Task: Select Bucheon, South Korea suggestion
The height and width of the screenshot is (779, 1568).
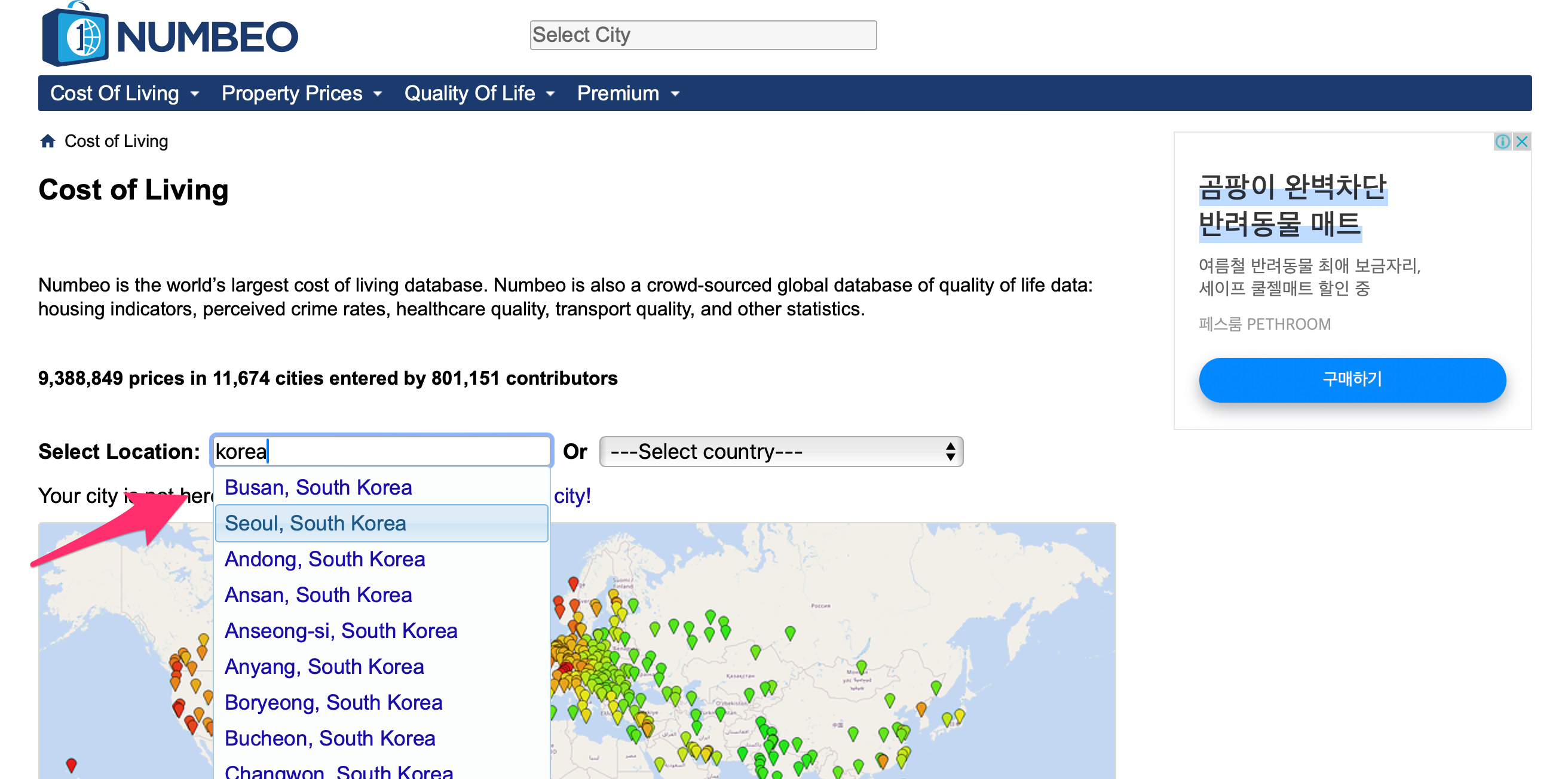Action: (x=330, y=738)
